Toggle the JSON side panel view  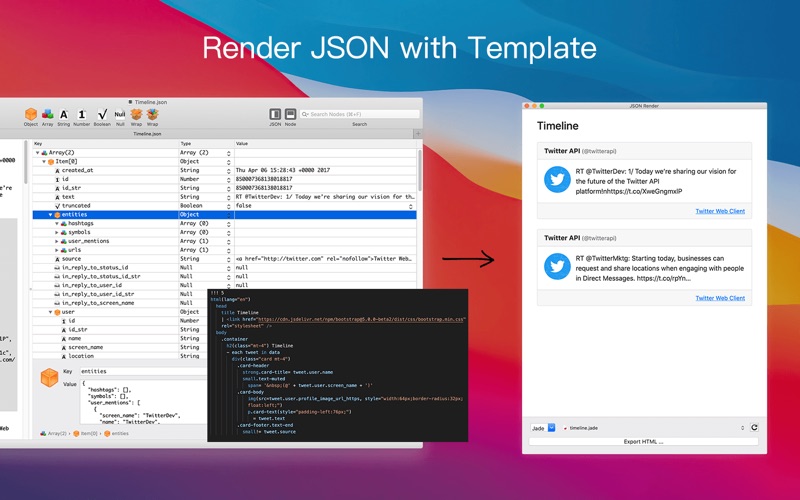[x=275, y=114]
